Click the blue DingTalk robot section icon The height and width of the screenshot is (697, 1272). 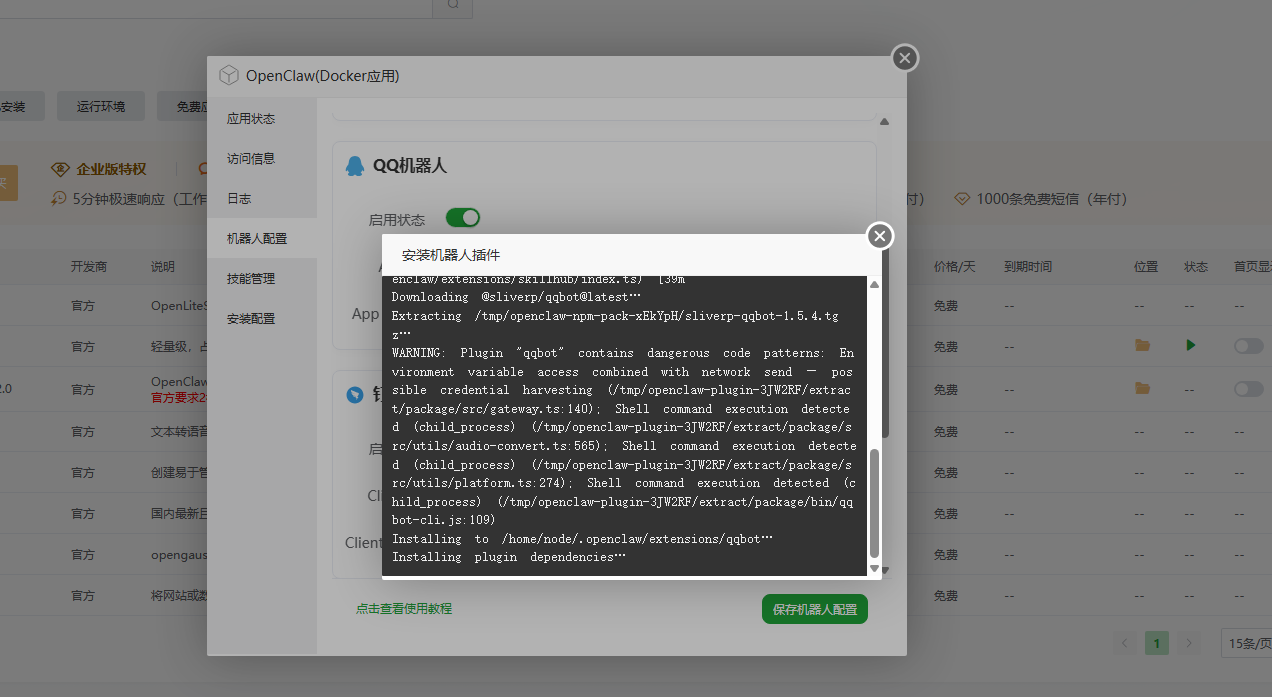354,395
